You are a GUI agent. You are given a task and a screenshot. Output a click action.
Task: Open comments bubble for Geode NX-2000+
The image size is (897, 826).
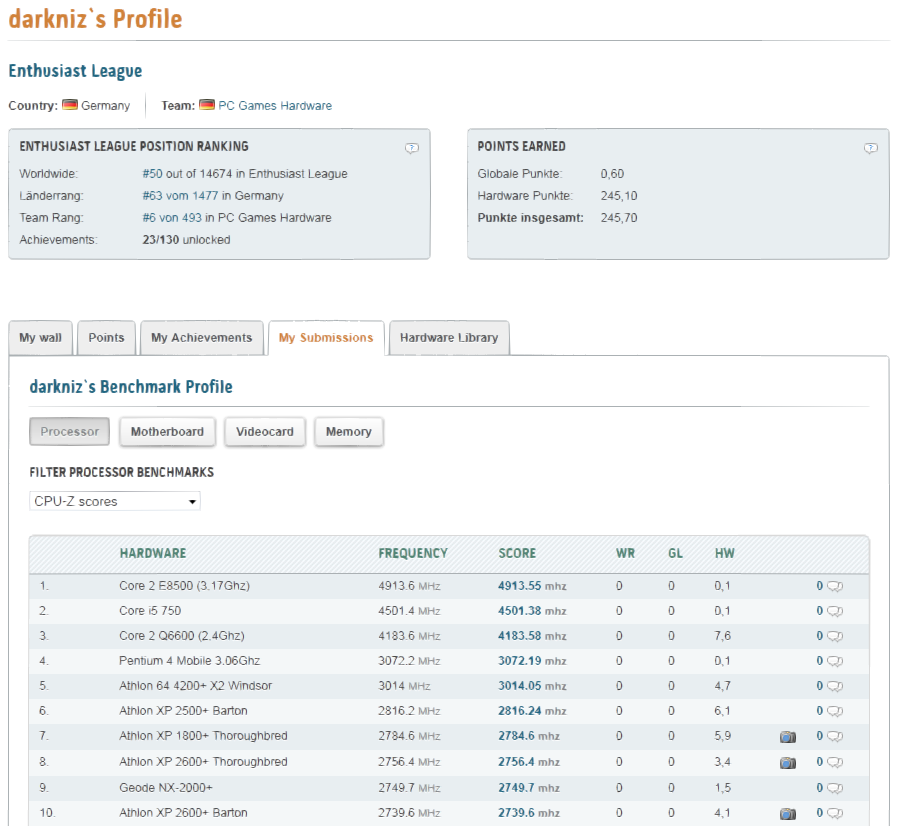coord(835,788)
